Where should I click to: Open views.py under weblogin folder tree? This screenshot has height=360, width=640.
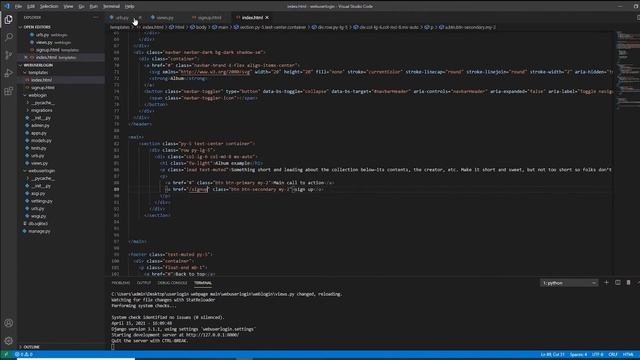pyautogui.click(x=39, y=163)
